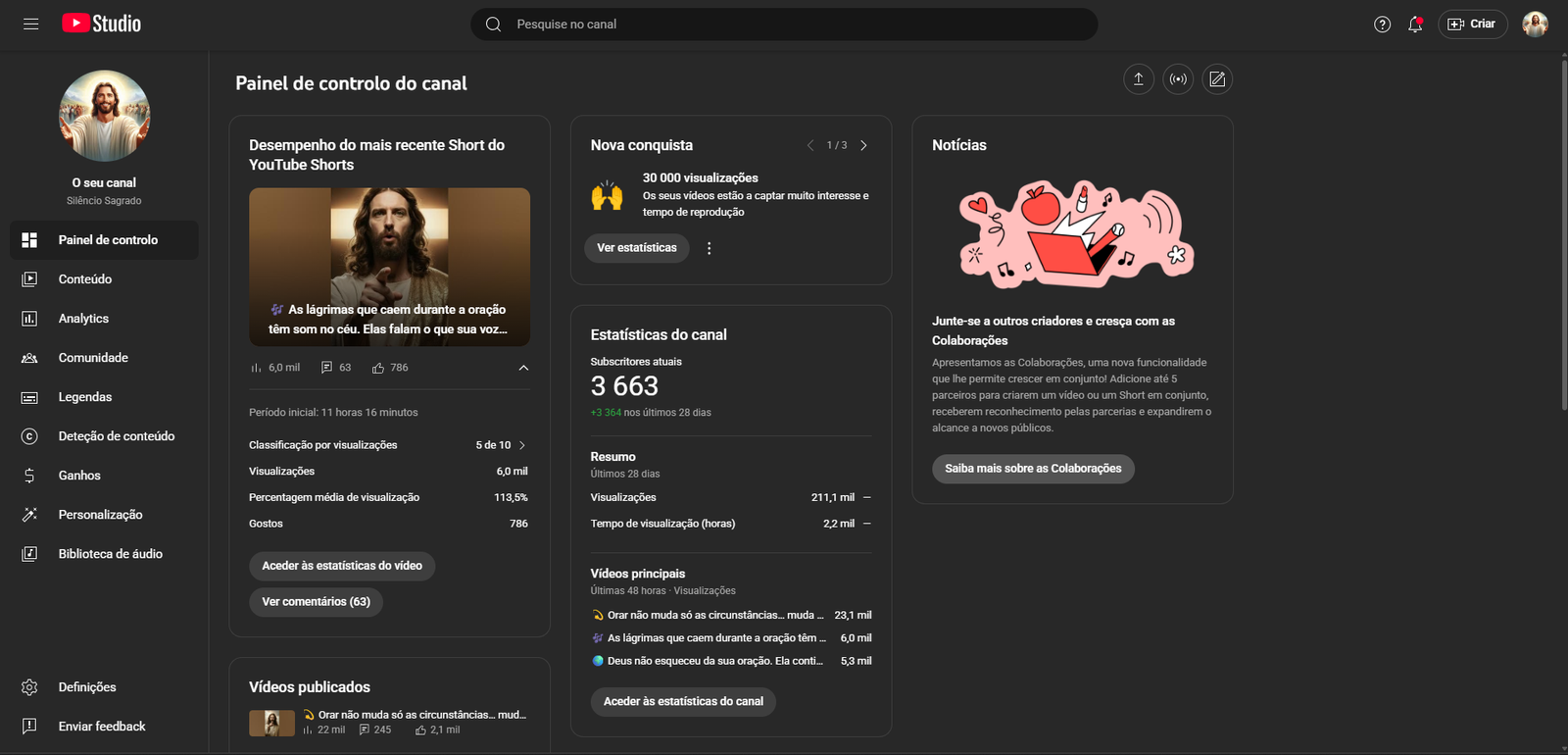Click the page vertical scrollbar

pos(1563,235)
